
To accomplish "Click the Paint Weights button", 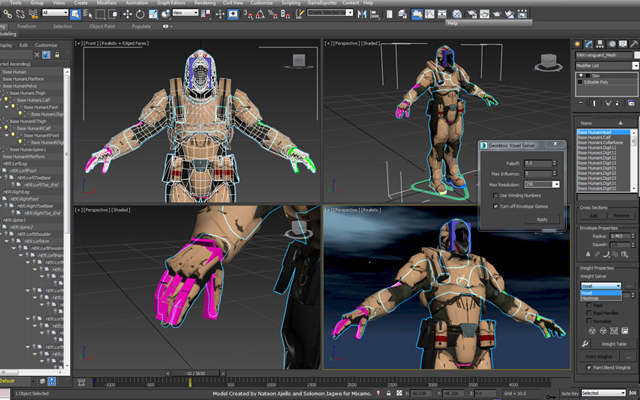I will click(x=599, y=356).
